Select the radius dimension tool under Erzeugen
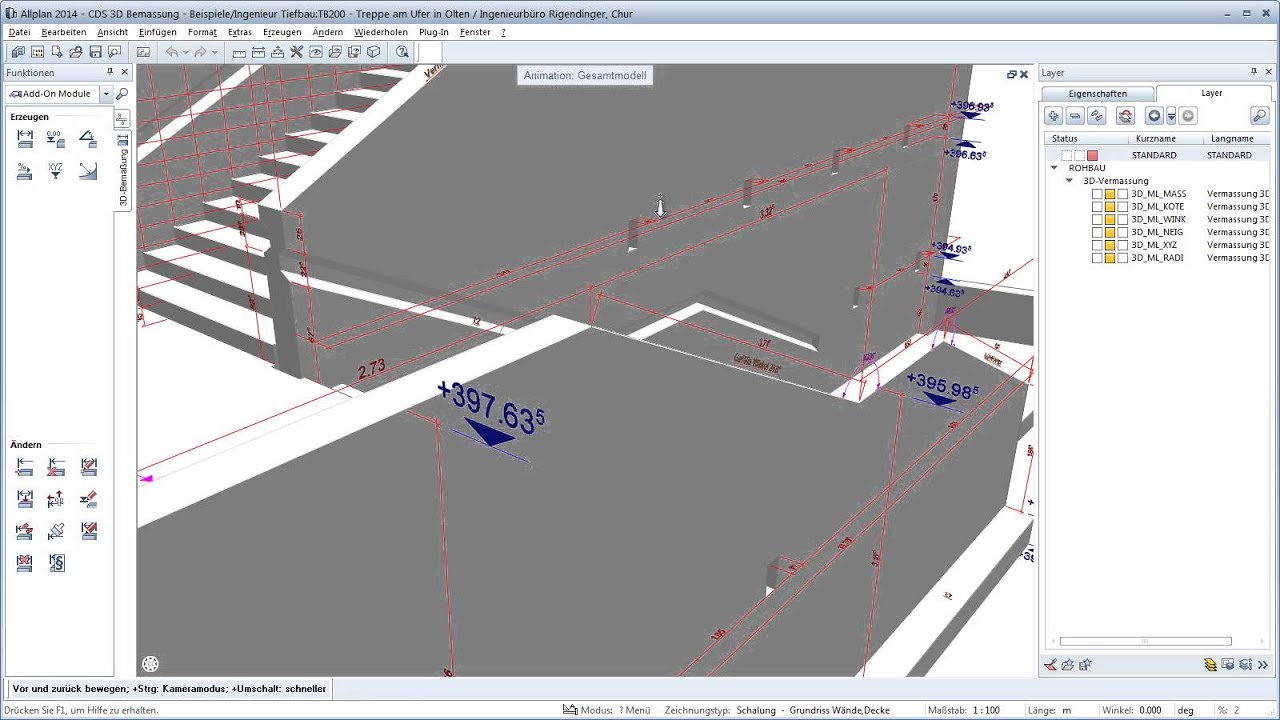 click(x=88, y=171)
